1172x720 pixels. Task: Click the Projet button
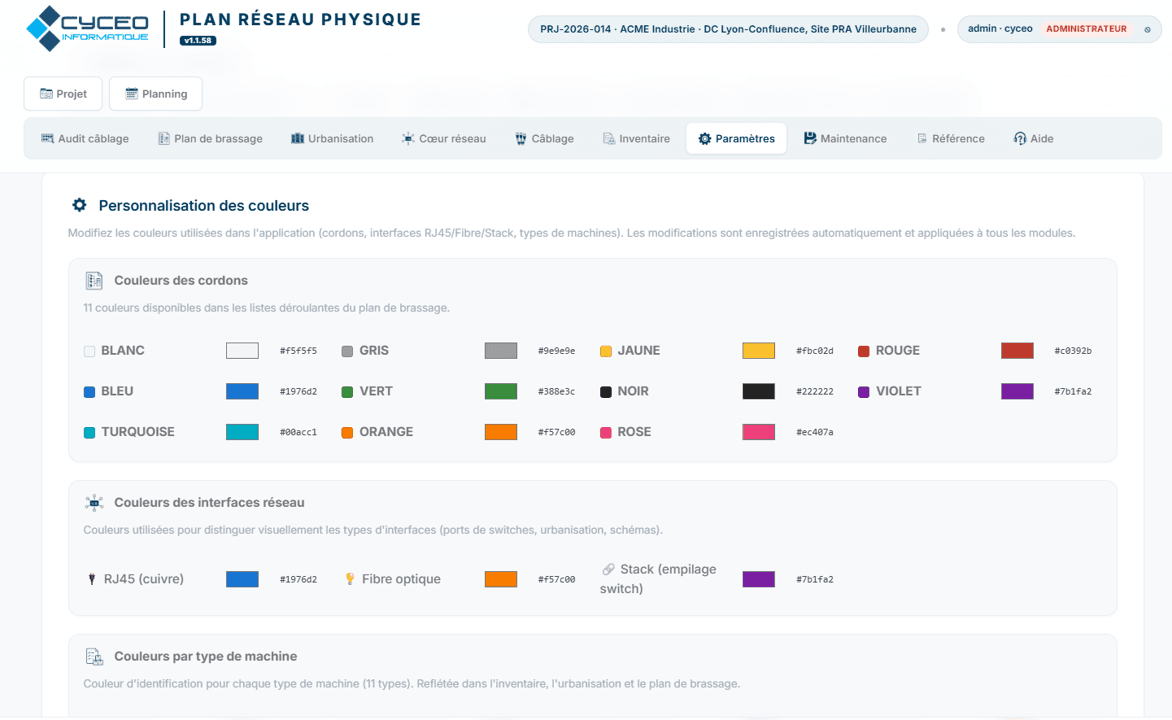point(63,93)
